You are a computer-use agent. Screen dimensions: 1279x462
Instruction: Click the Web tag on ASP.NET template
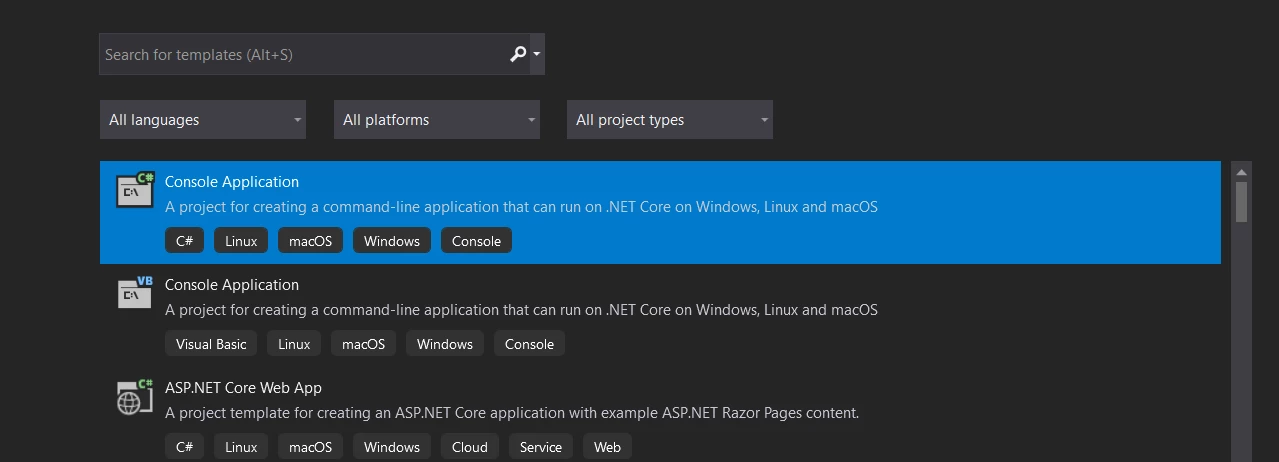click(607, 447)
